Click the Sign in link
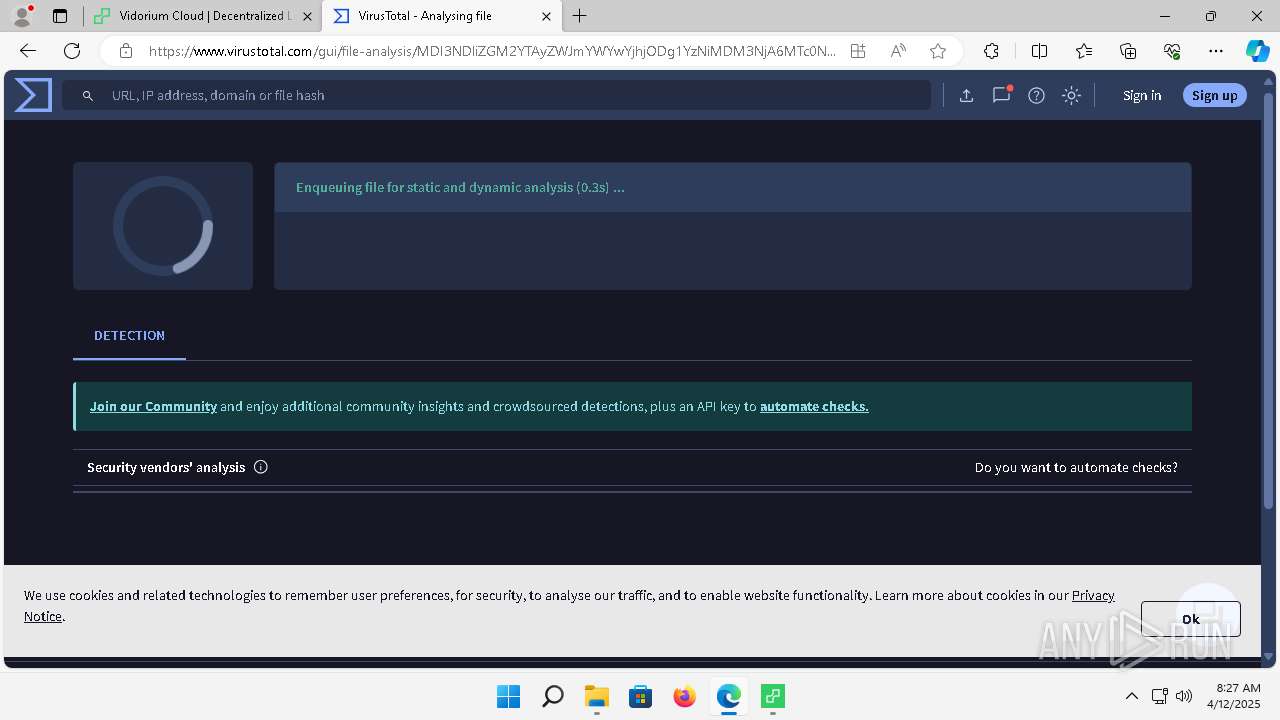 point(1142,96)
